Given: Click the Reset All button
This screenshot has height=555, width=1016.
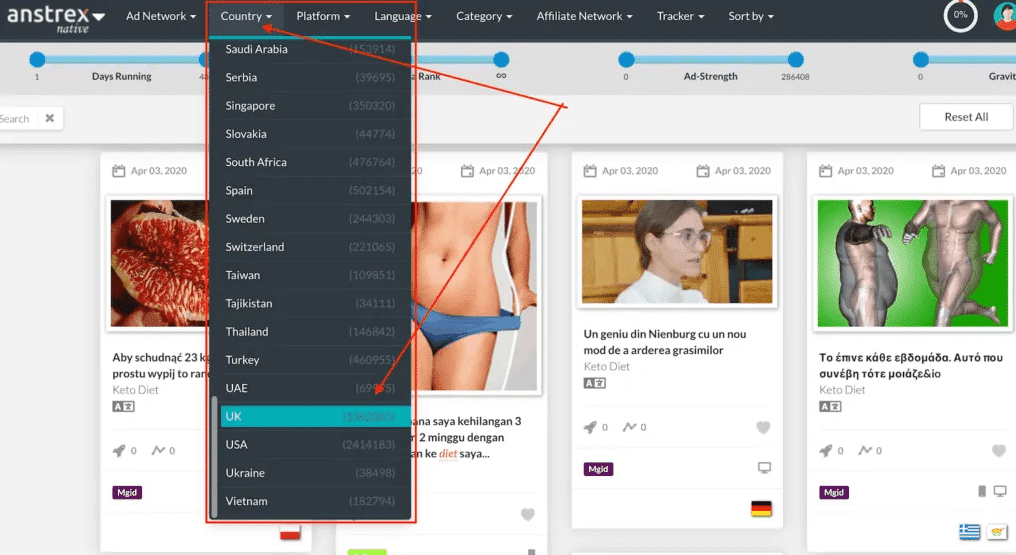Looking at the screenshot, I should [x=966, y=117].
